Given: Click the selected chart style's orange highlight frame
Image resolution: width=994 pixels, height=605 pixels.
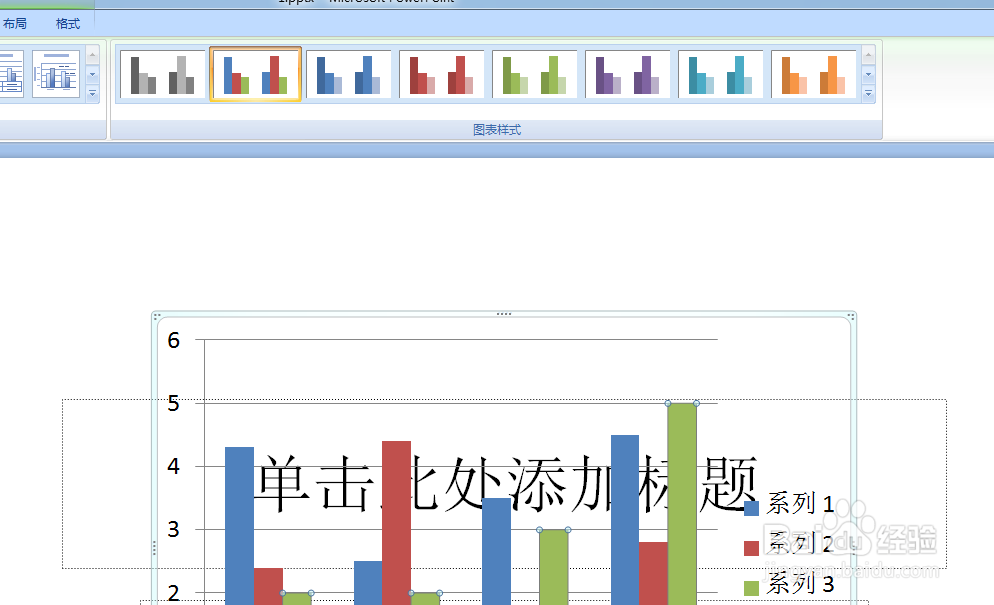Looking at the screenshot, I should 255,47.
